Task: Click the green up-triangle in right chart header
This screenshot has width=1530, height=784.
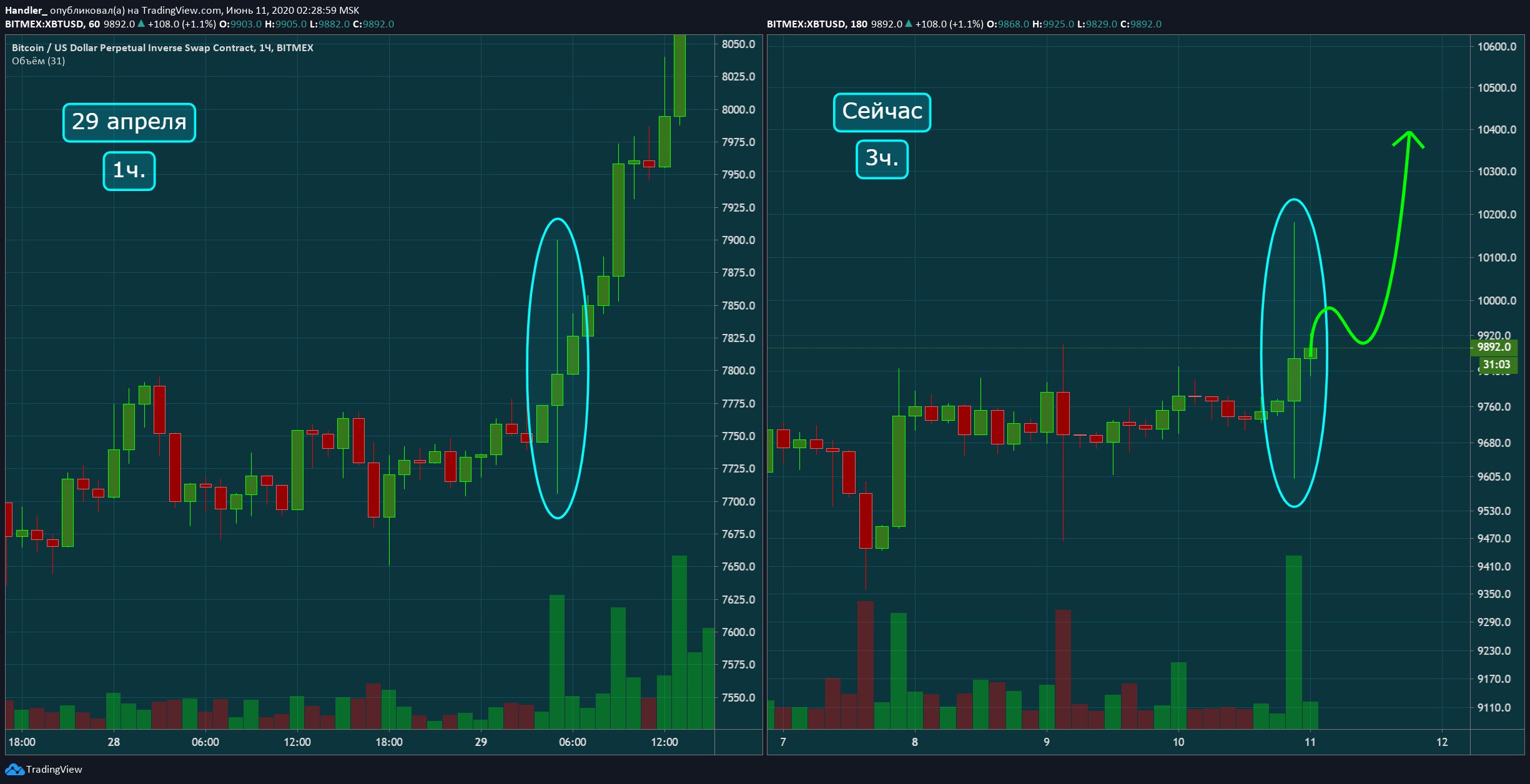Action: click(909, 24)
